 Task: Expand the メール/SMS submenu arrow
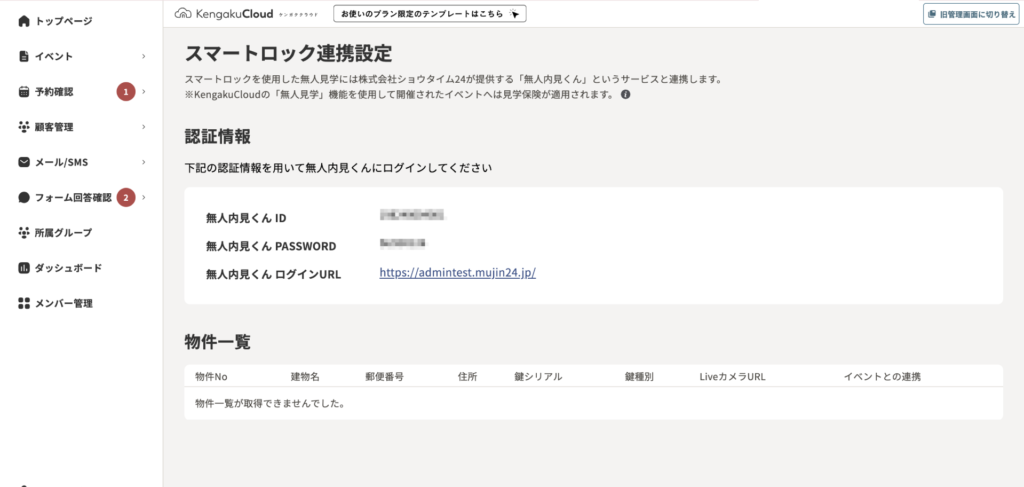(144, 162)
